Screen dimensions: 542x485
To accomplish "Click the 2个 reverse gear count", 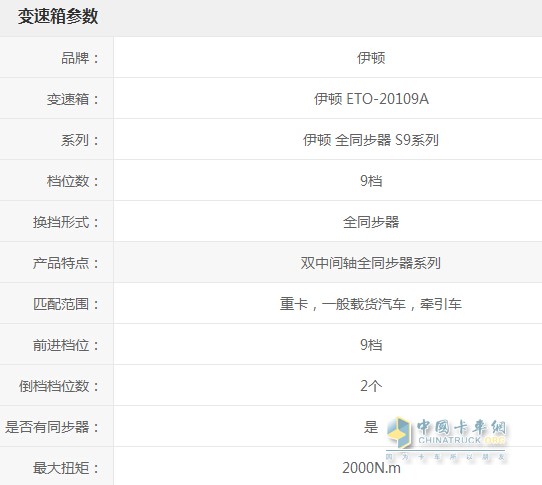I will click(x=371, y=386).
